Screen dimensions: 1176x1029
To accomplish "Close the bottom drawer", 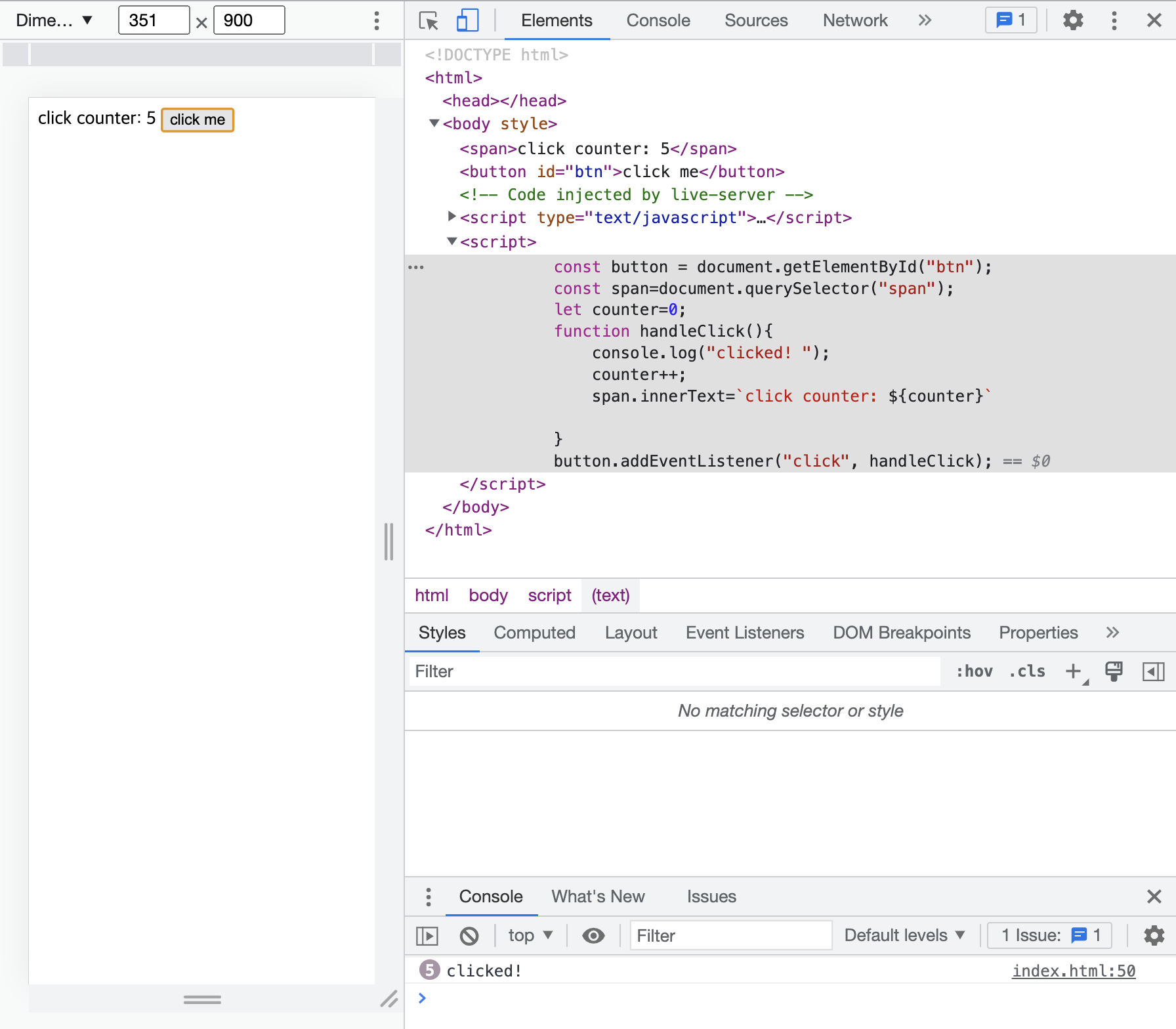I will click(1154, 896).
